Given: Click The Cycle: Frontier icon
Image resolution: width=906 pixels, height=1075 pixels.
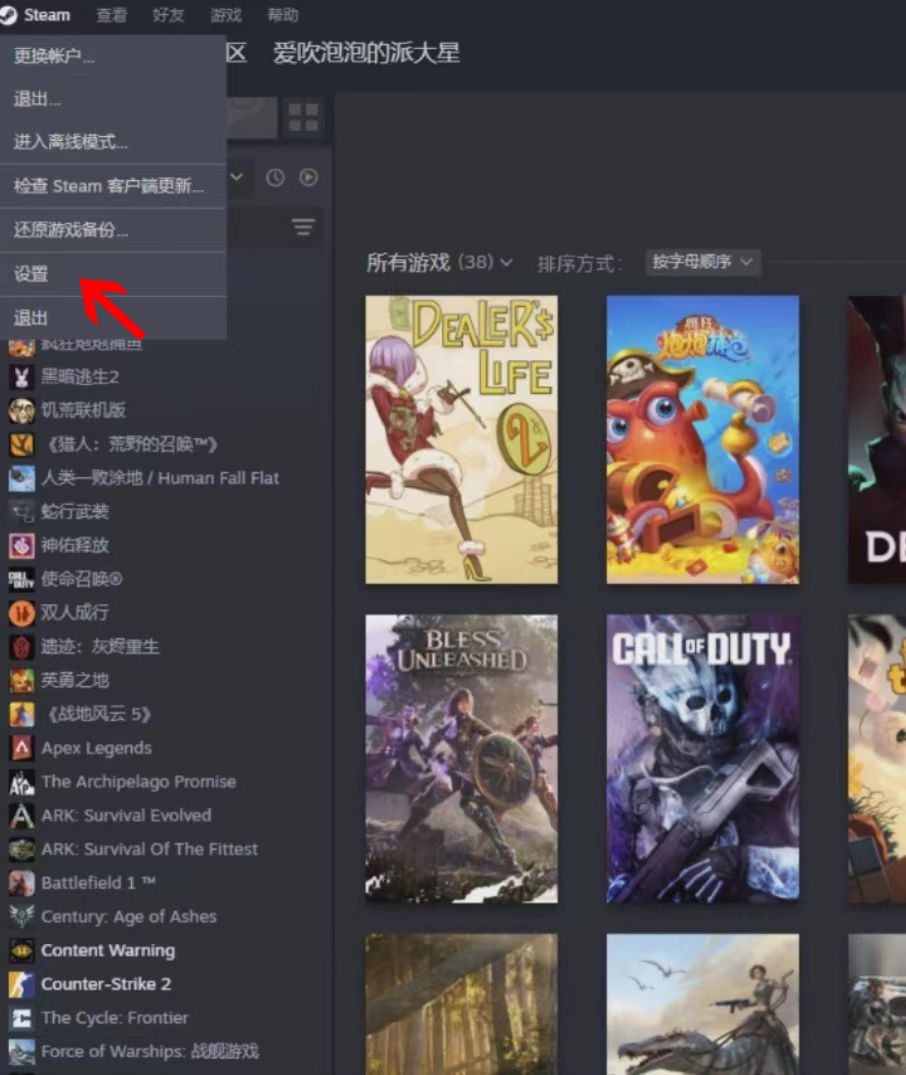Looking at the screenshot, I should pos(21,1017).
